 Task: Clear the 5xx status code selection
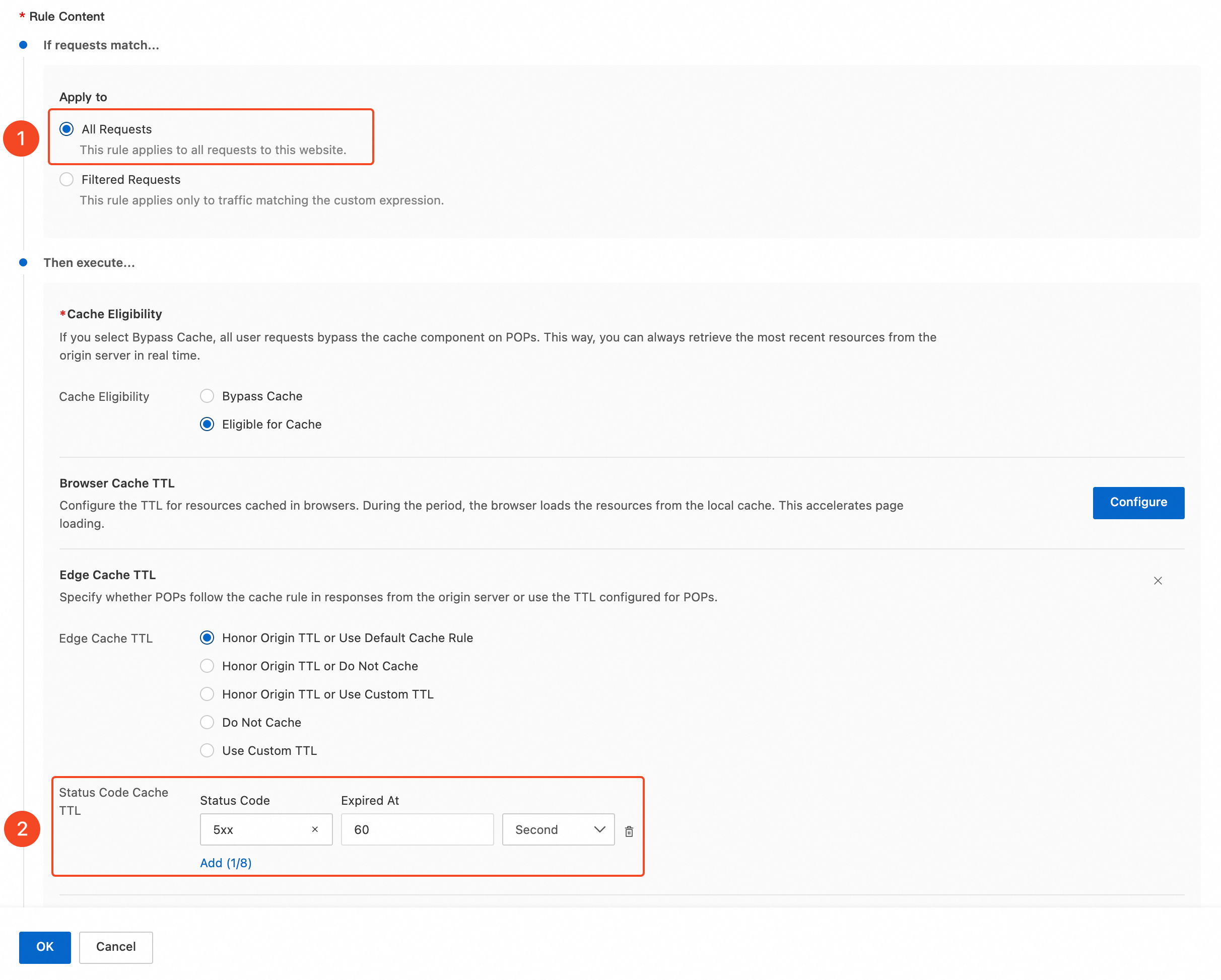click(315, 829)
